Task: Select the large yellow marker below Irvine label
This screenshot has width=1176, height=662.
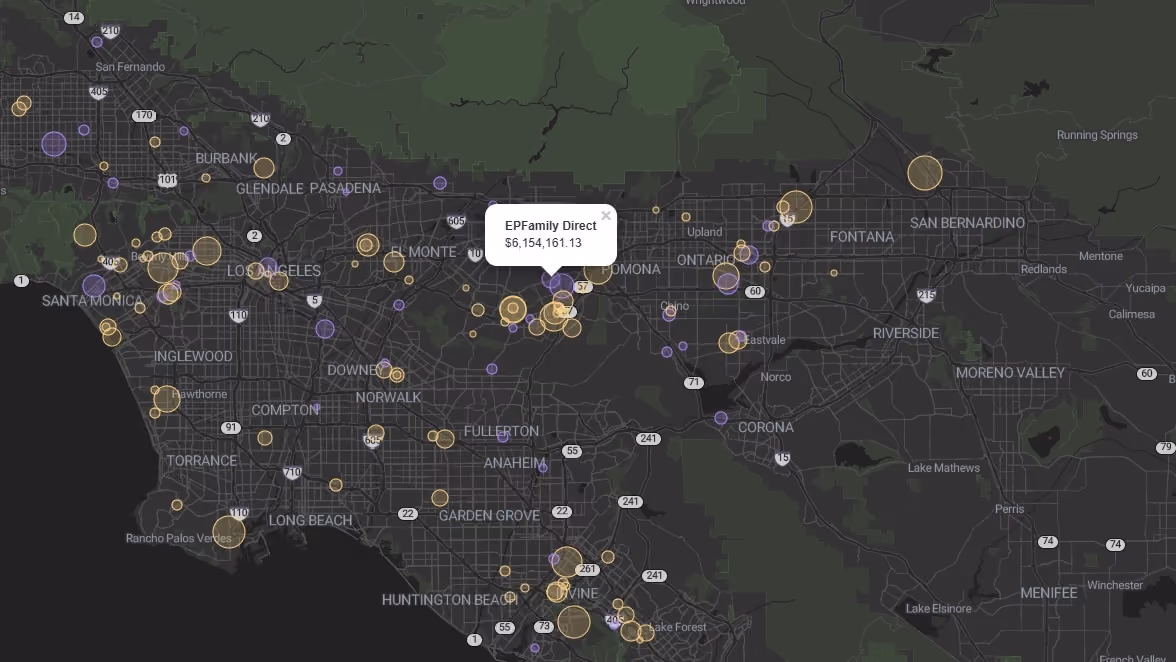Action: (574, 622)
